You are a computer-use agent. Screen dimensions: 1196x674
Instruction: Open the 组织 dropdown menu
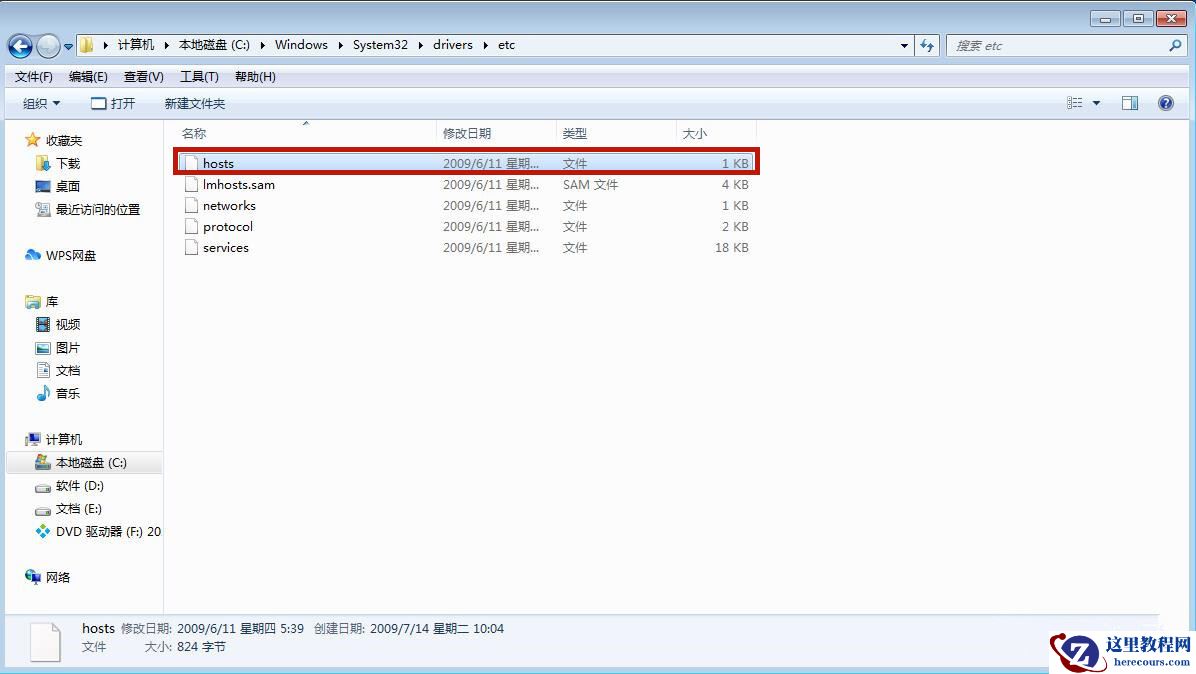(x=40, y=103)
